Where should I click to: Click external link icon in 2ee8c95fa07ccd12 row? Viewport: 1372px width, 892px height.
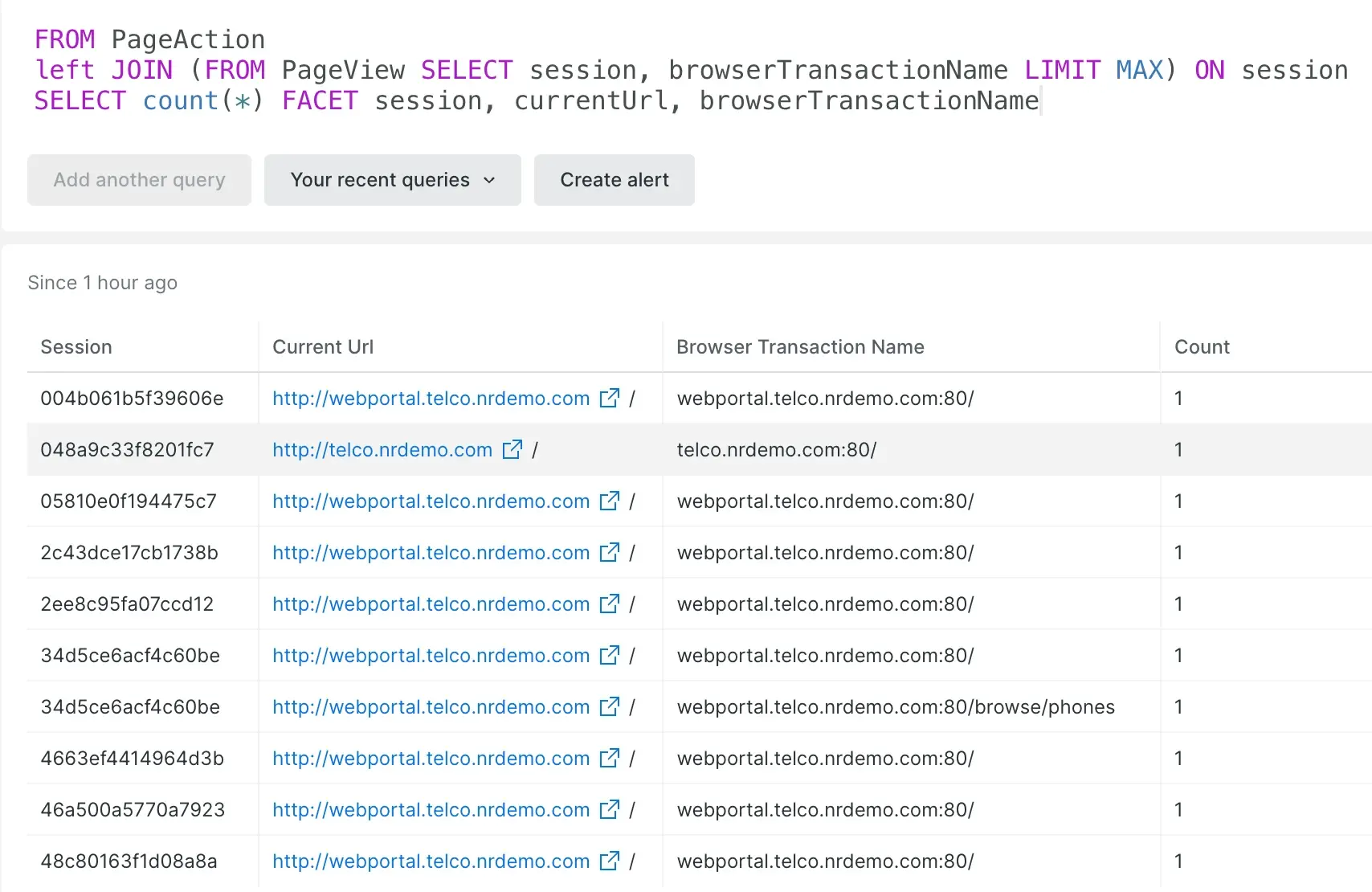[610, 604]
